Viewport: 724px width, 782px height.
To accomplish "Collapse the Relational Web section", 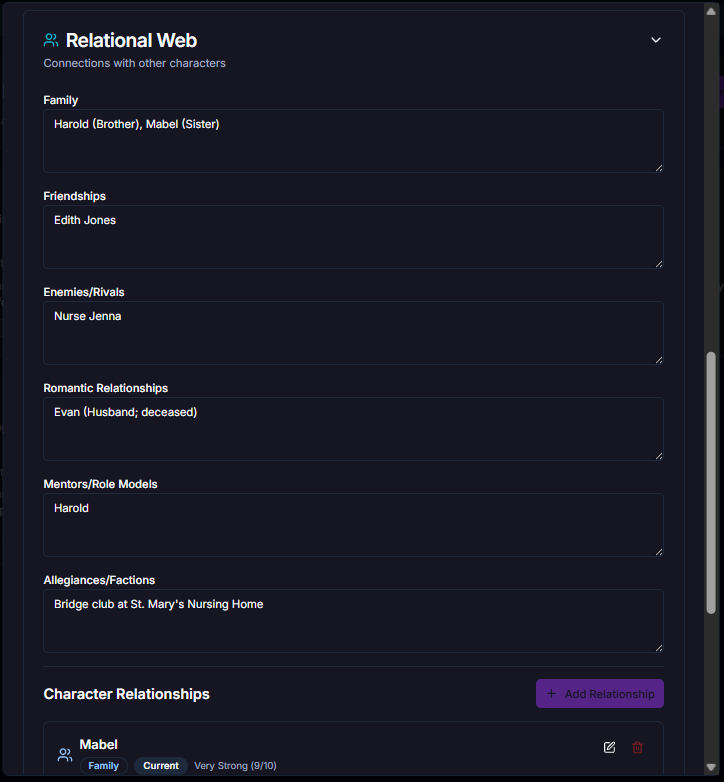I will point(656,41).
